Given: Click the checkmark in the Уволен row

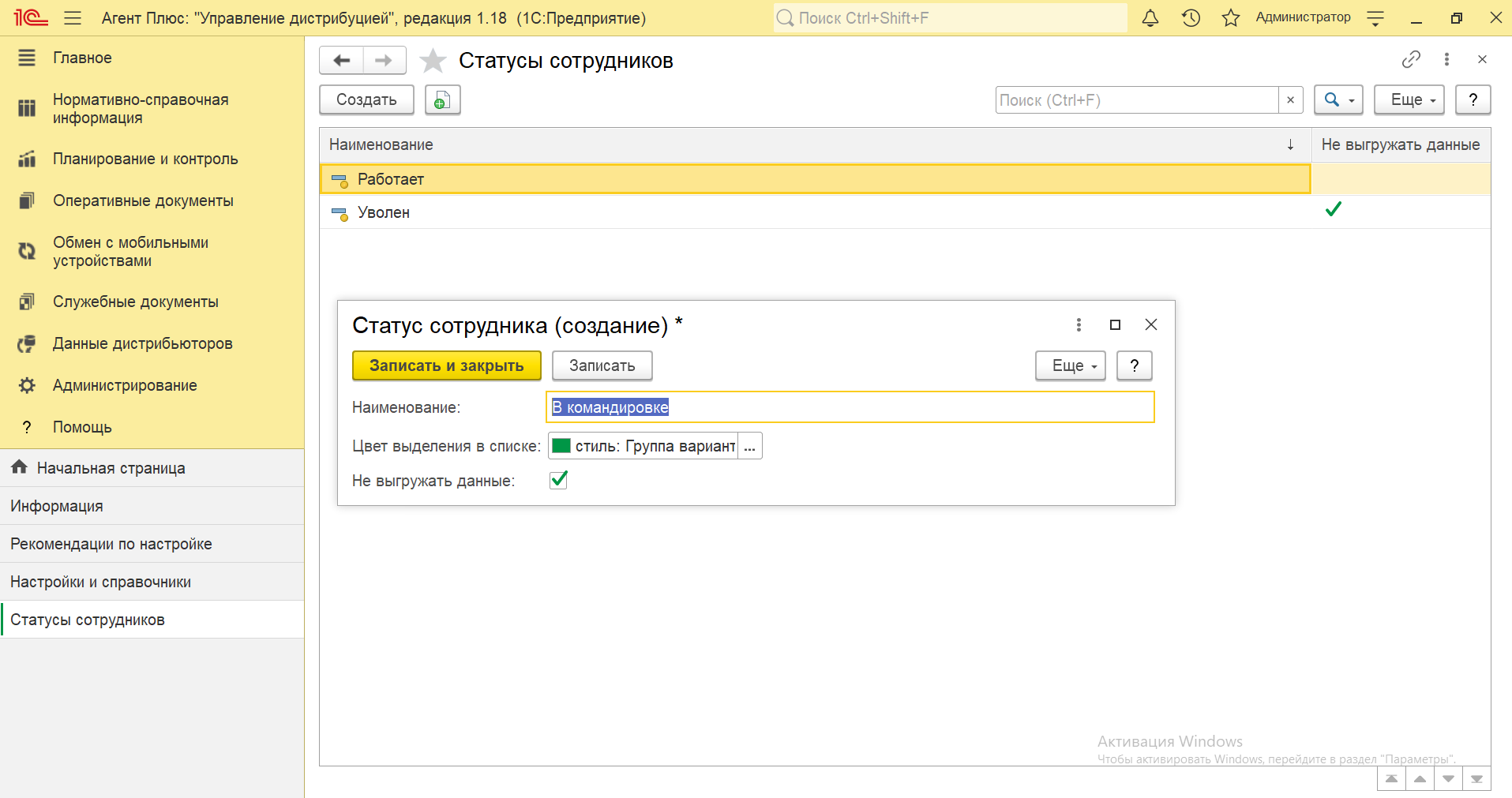Looking at the screenshot, I should pyautogui.click(x=1333, y=210).
